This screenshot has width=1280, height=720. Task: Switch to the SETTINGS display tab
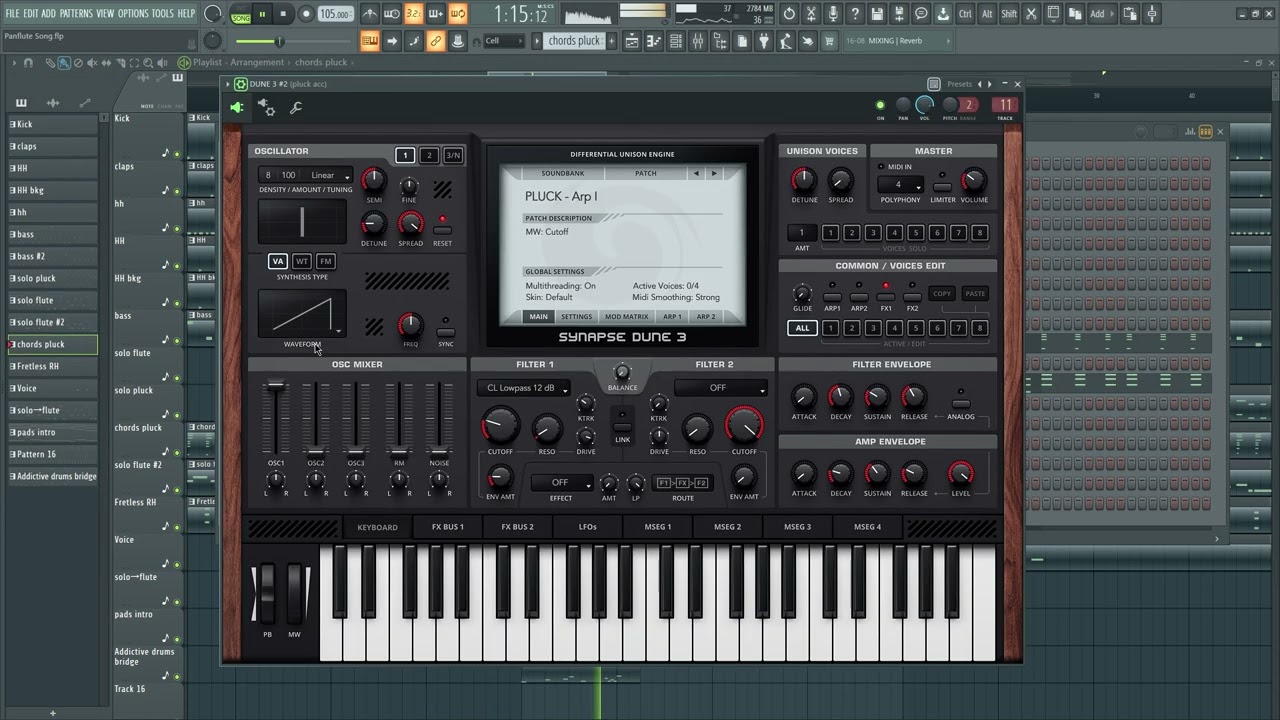[577, 316]
